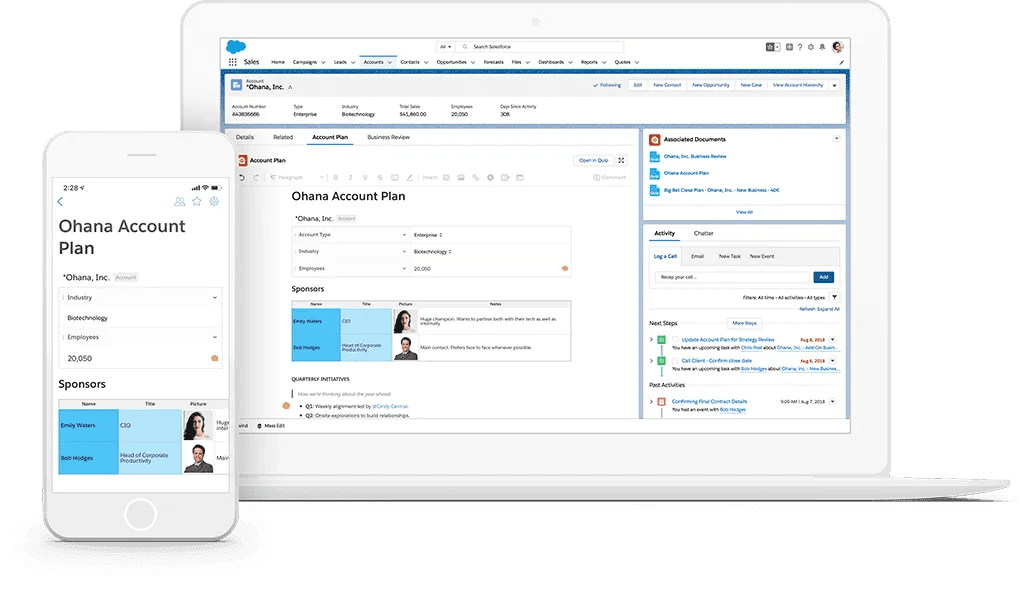
Task: Apply bold formatting in Quip toolbar
Action: [x=336, y=178]
